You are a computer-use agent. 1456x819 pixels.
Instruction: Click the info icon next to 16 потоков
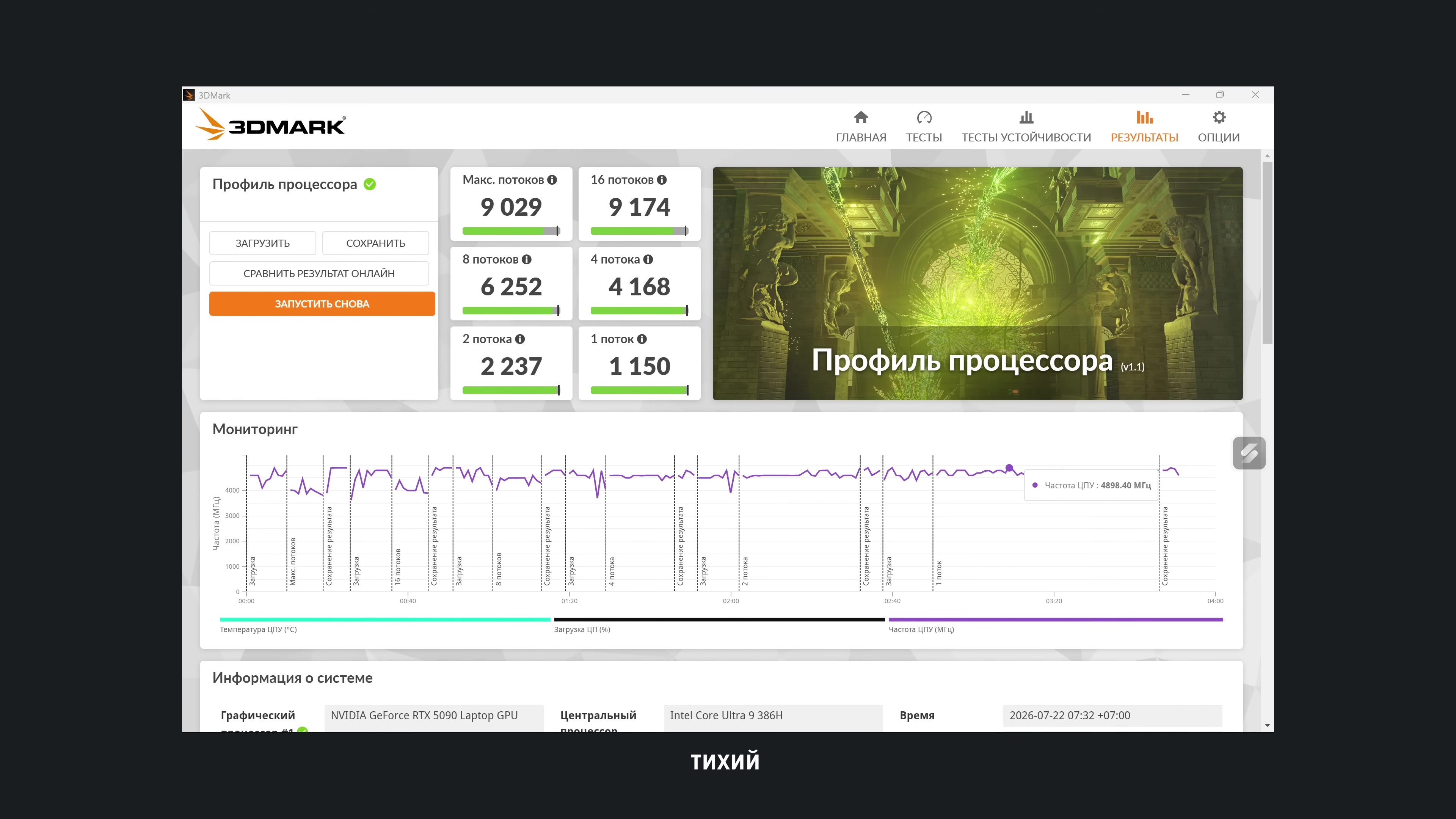point(662,180)
